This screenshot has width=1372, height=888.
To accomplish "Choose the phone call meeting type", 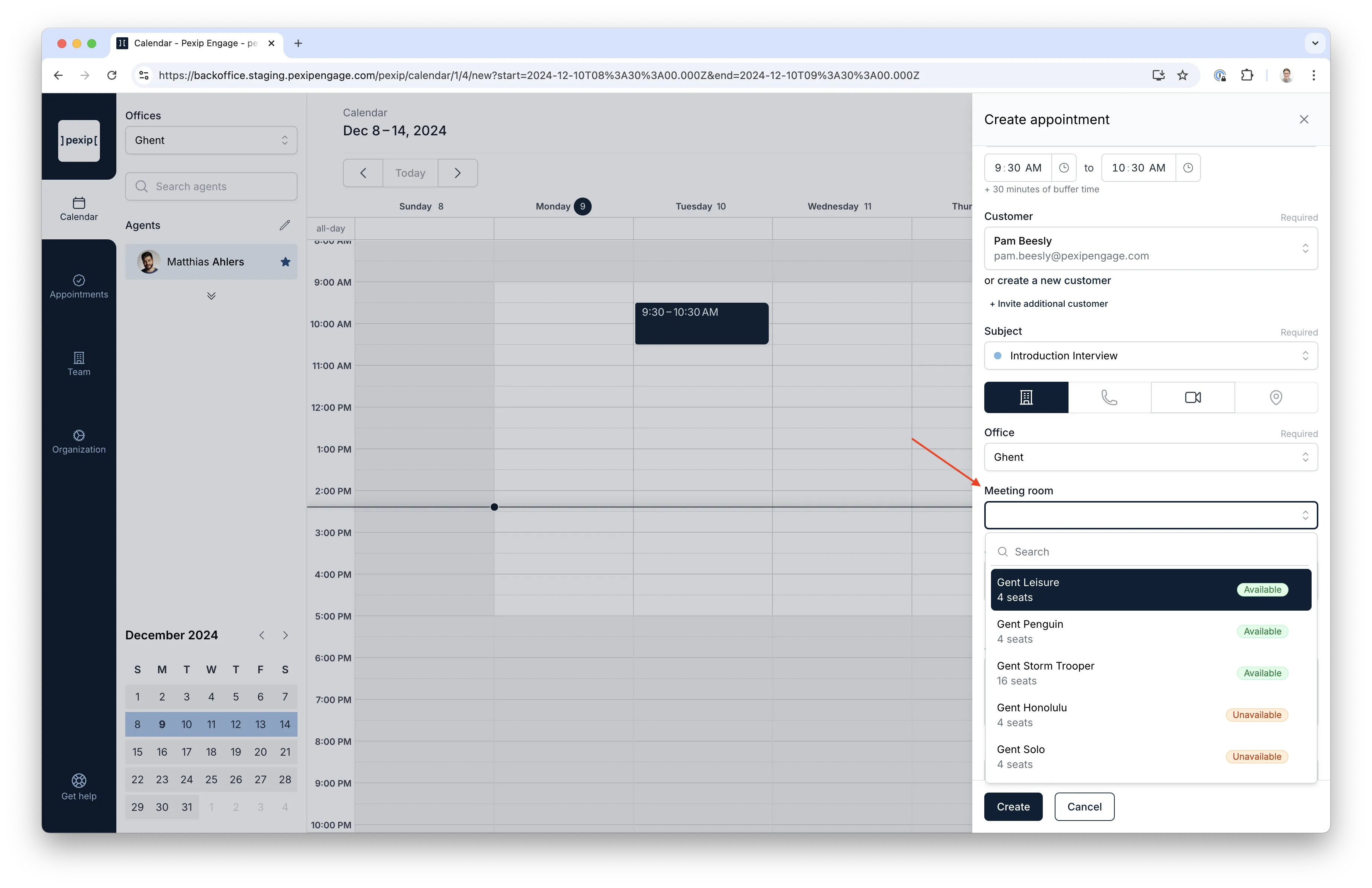I will coord(1109,398).
